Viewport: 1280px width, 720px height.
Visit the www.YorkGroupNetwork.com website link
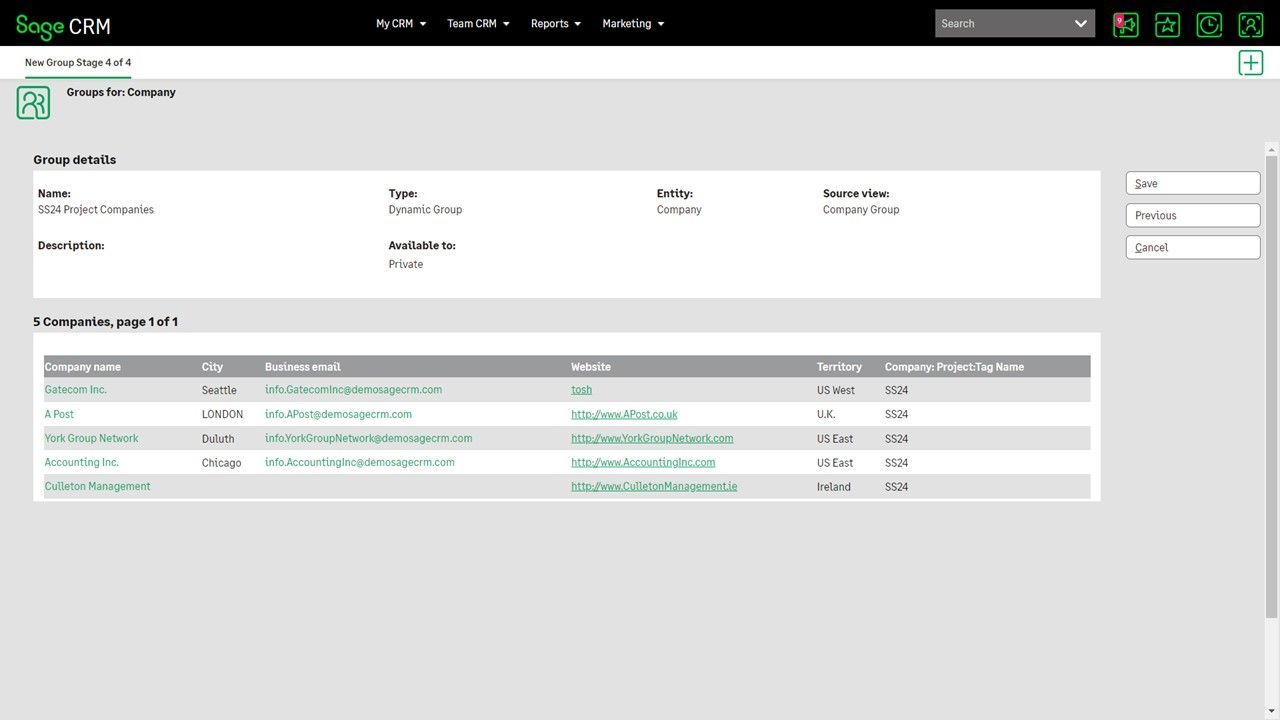tap(652, 438)
